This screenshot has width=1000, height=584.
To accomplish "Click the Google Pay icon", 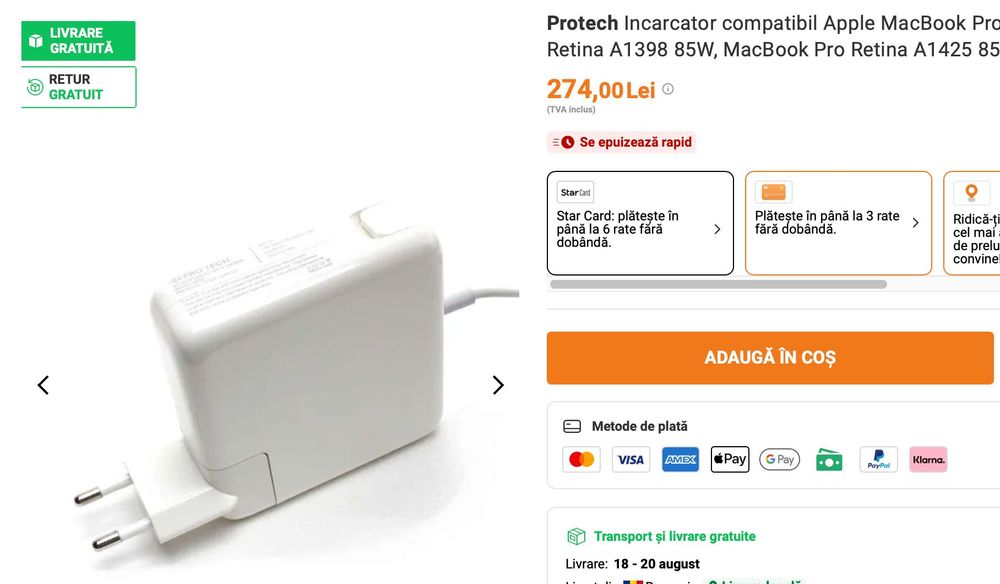I will [x=779, y=460].
